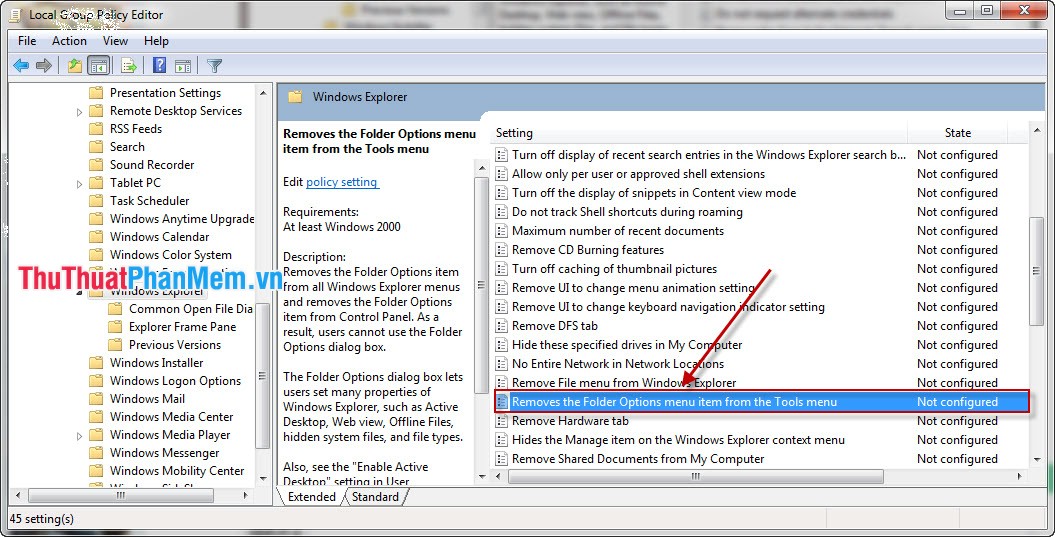1055x537 pixels.
Task: Select Common Open File Dialog subfolder
Action: coord(190,309)
